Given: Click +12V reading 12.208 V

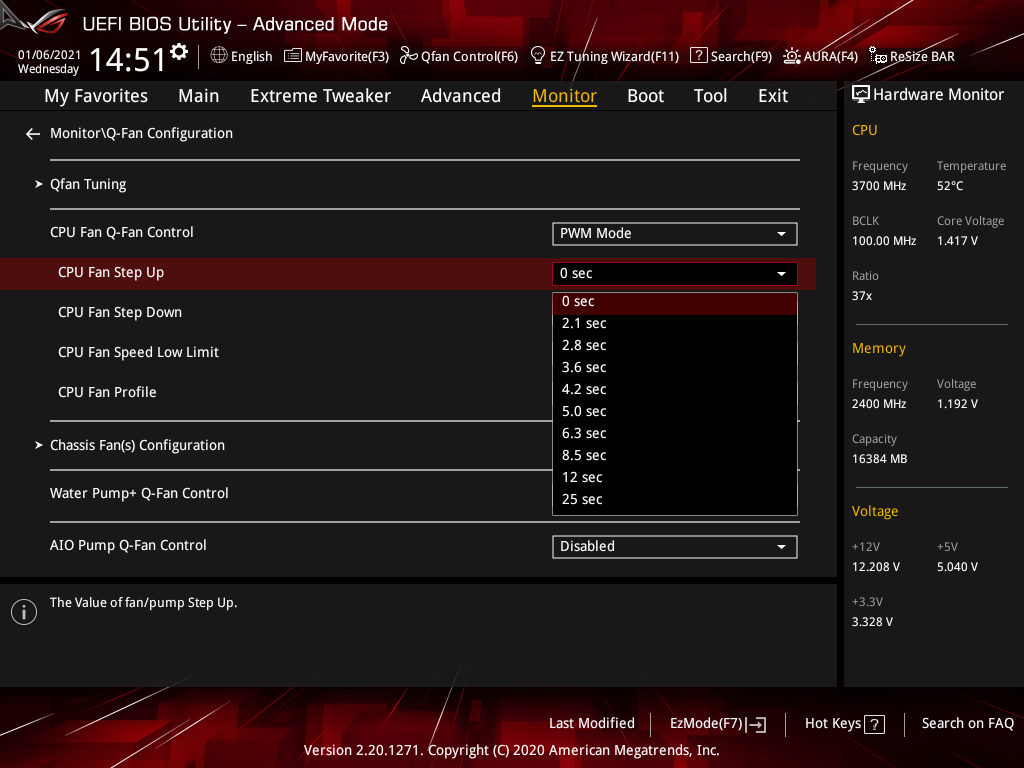Looking at the screenshot, I should (876, 567).
